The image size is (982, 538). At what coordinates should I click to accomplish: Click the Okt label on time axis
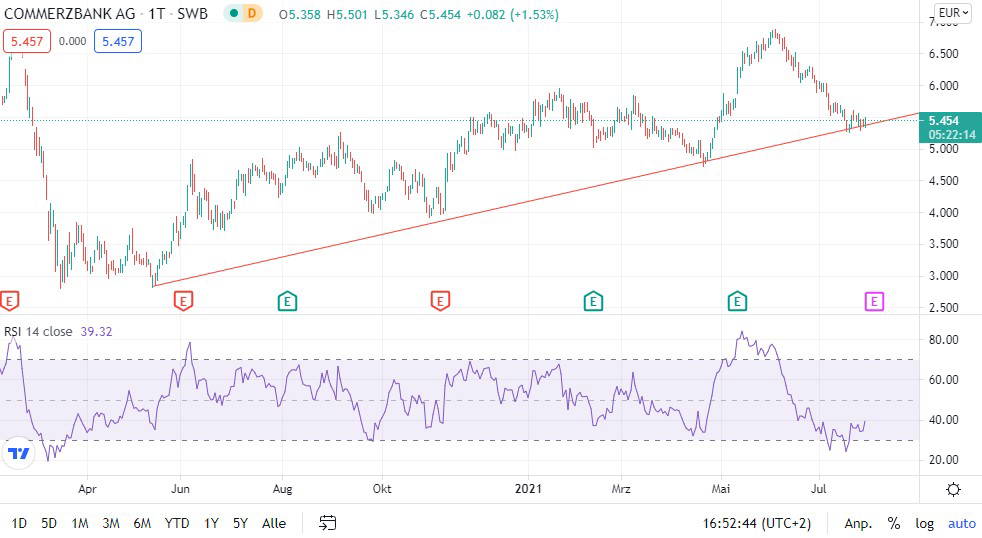pyautogui.click(x=382, y=489)
